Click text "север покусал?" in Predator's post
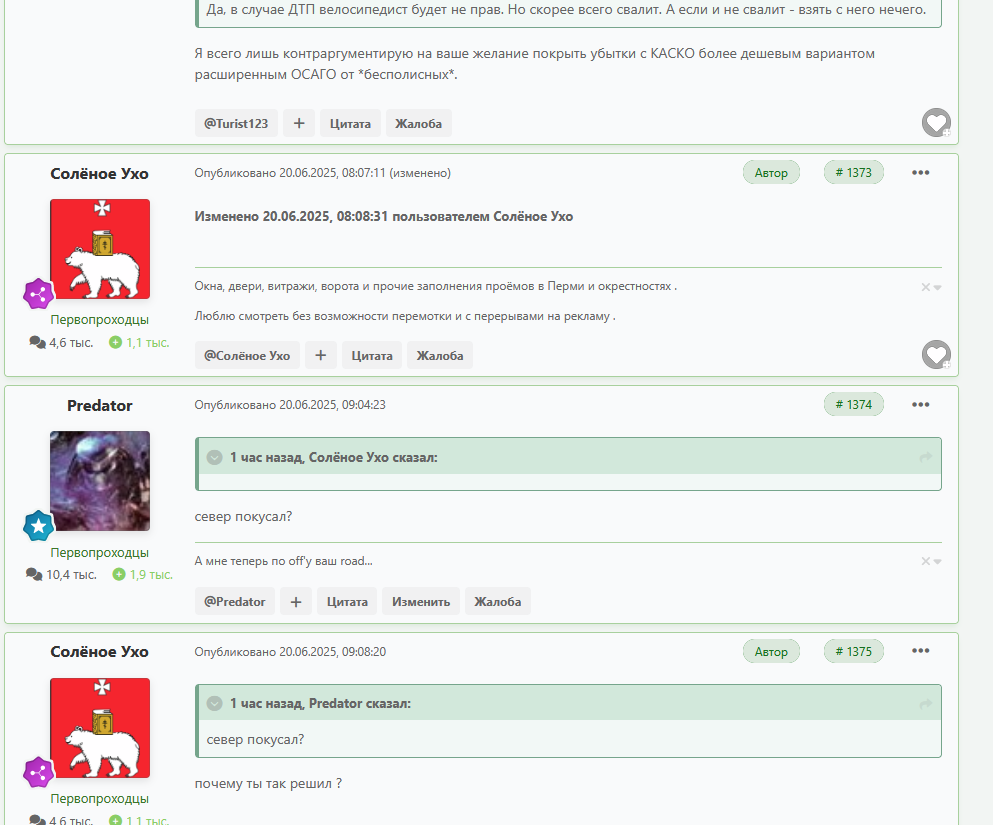This screenshot has height=825, width=993. (x=243, y=516)
